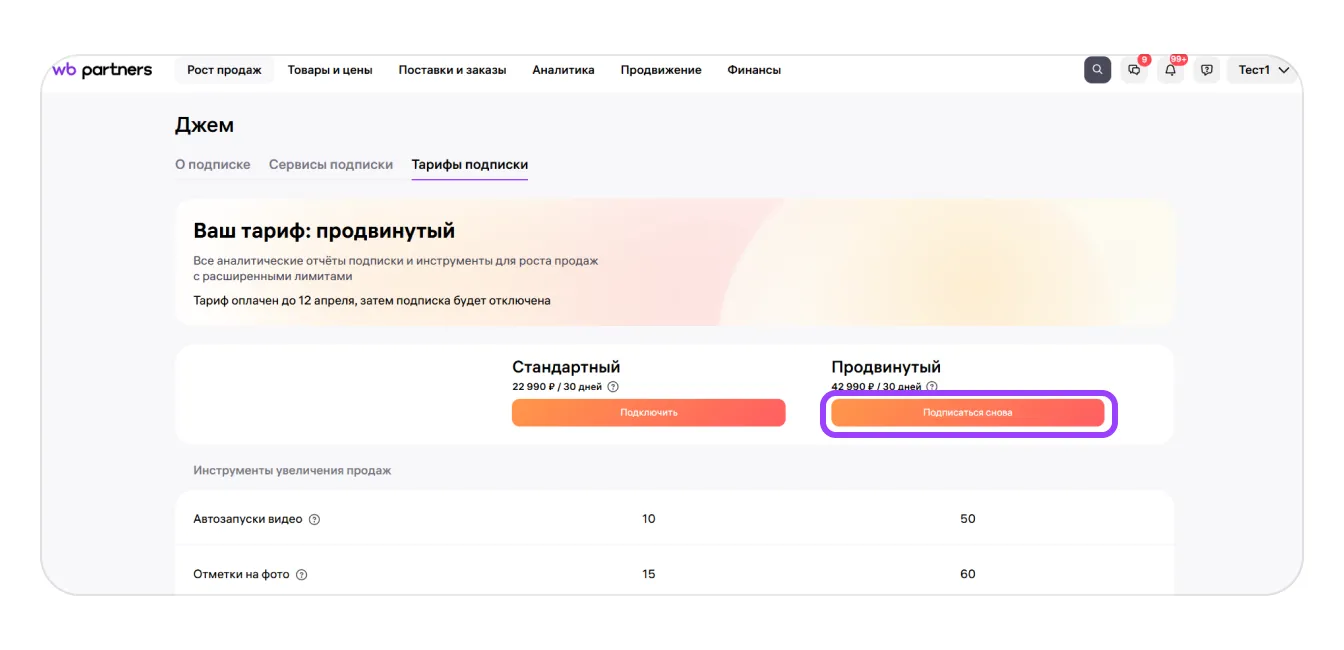Viewport: 1344px width, 650px height.
Task: Expand the Тест1 account dropdown
Action: 1263,70
